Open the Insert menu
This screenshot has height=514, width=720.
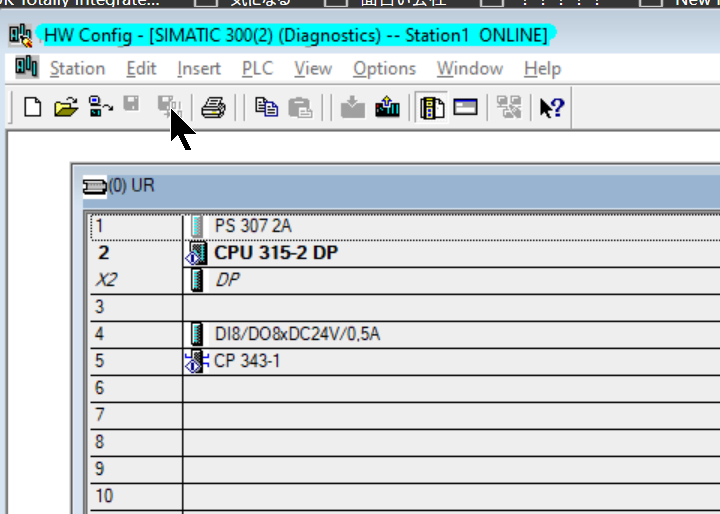tap(199, 68)
